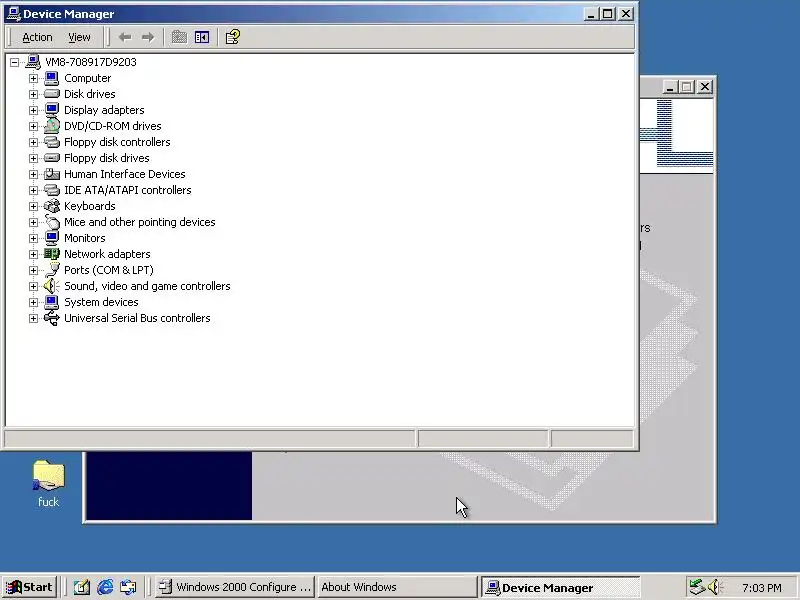Select the VM8-708917D9203 root label
Screen dimensions: 800x600
(x=91, y=62)
